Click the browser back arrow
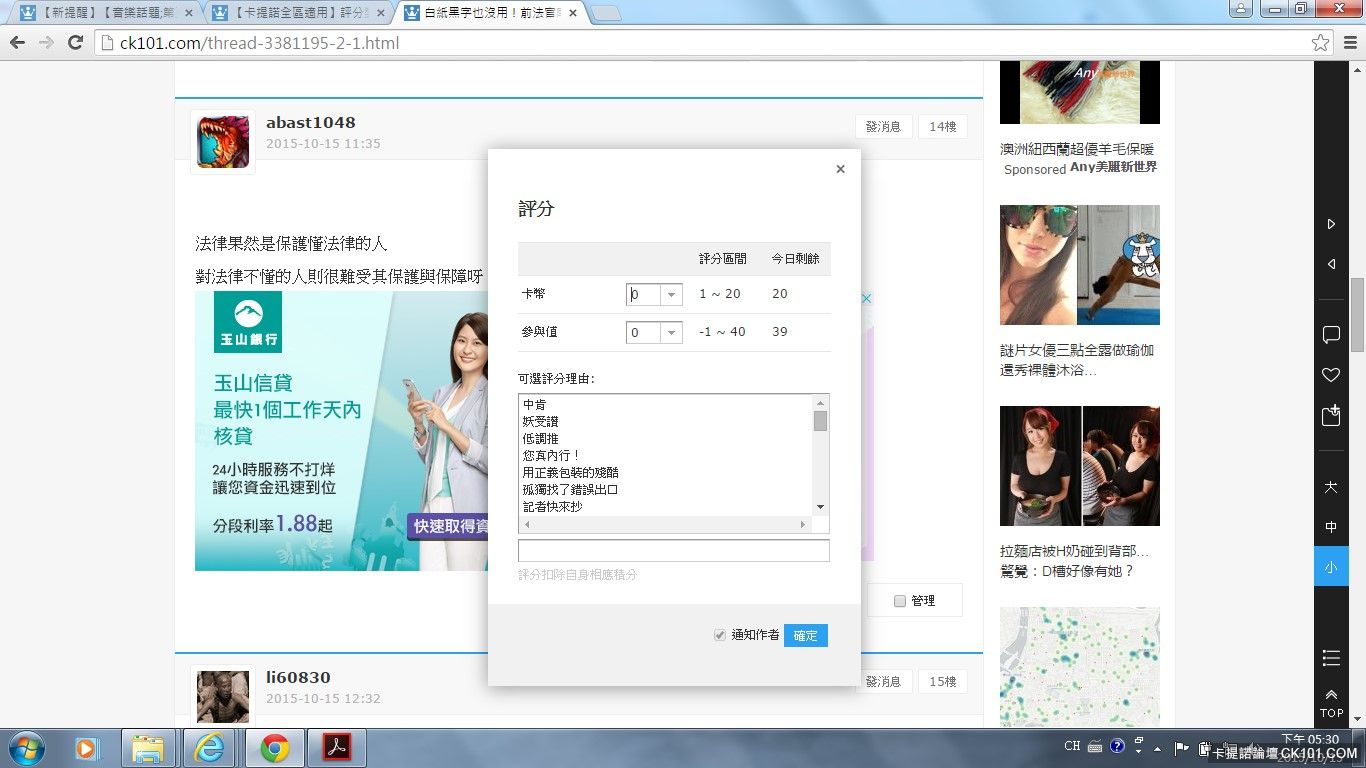The width and height of the screenshot is (1366, 768). click(x=17, y=43)
